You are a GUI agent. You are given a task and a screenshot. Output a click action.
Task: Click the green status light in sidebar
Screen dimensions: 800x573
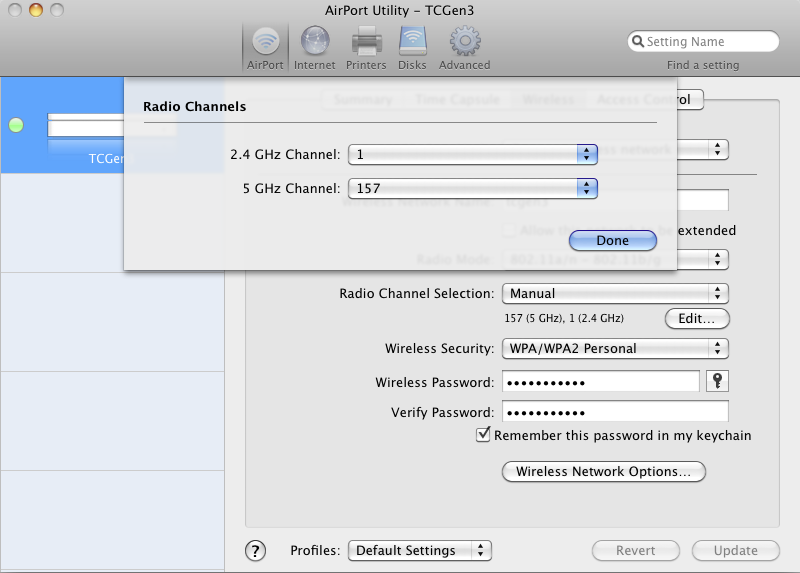(x=16, y=125)
